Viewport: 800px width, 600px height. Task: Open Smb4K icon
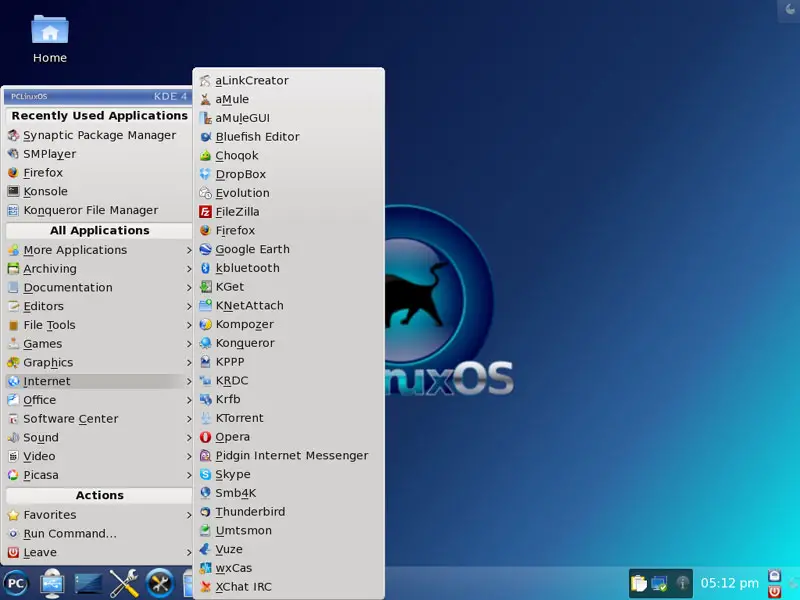point(205,493)
